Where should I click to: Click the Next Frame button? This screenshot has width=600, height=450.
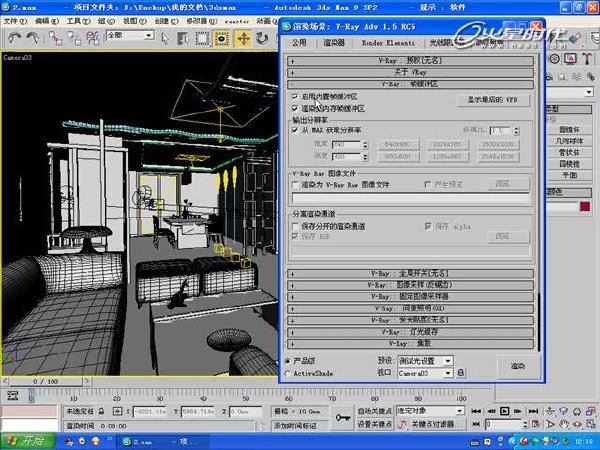coord(518,411)
